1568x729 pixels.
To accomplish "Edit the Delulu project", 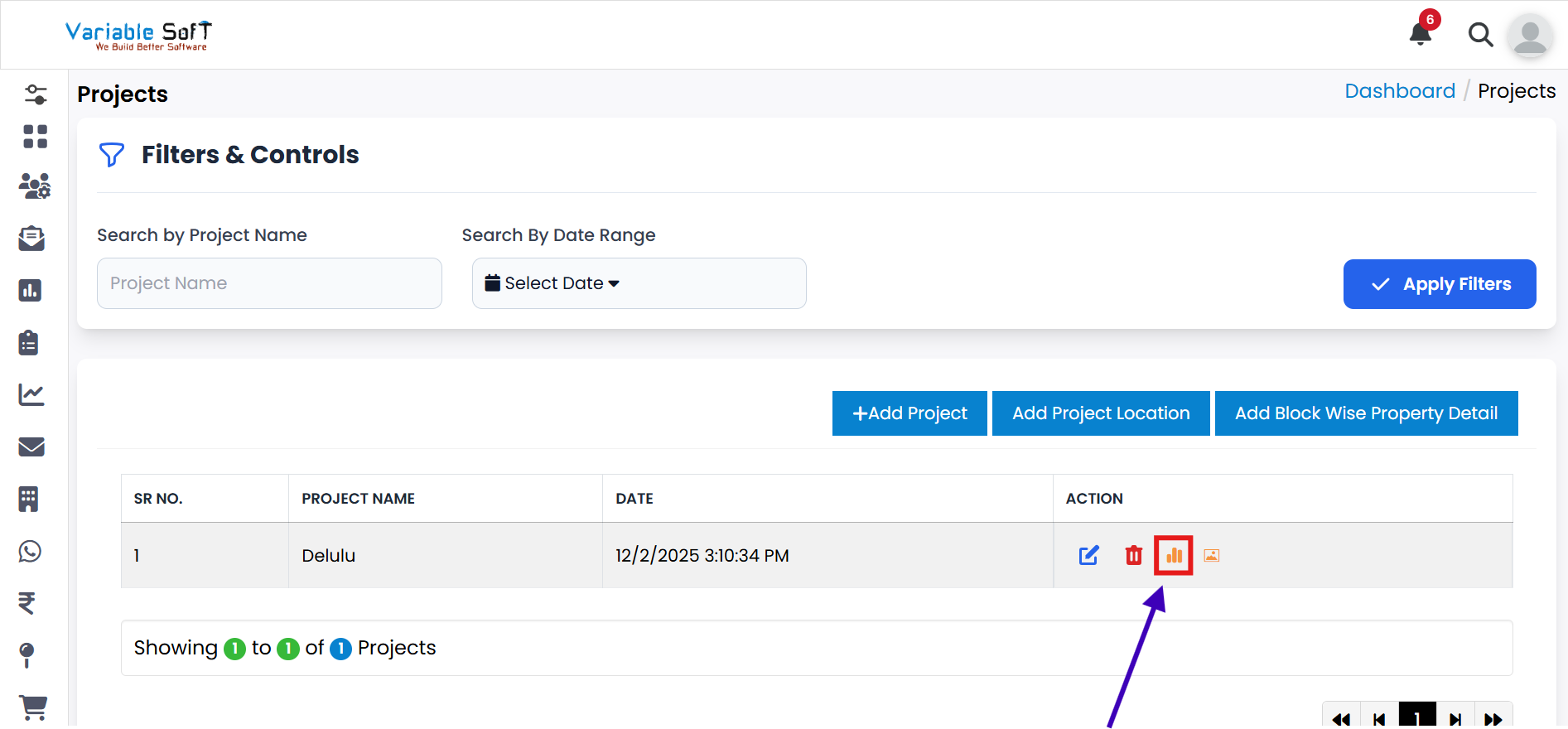I will pyautogui.click(x=1088, y=555).
